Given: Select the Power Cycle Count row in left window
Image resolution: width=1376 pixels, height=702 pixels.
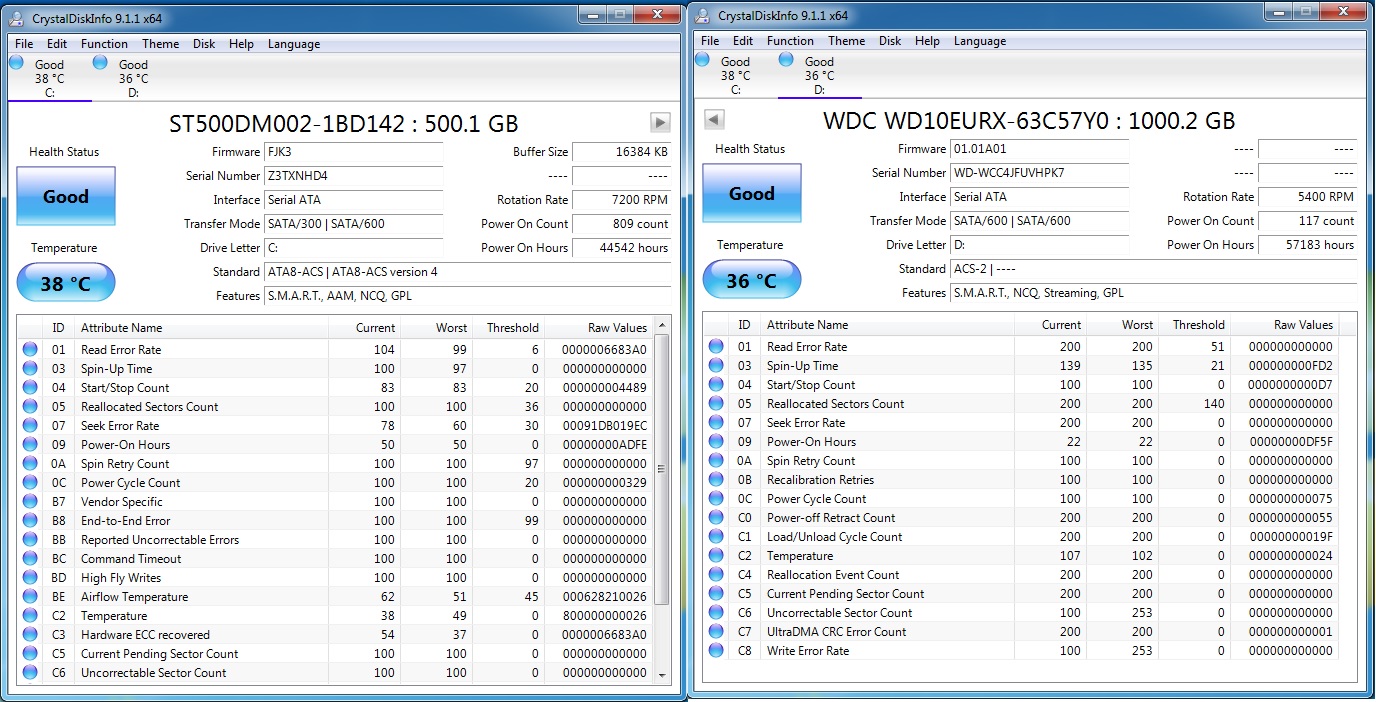Looking at the screenshot, I should click(336, 483).
